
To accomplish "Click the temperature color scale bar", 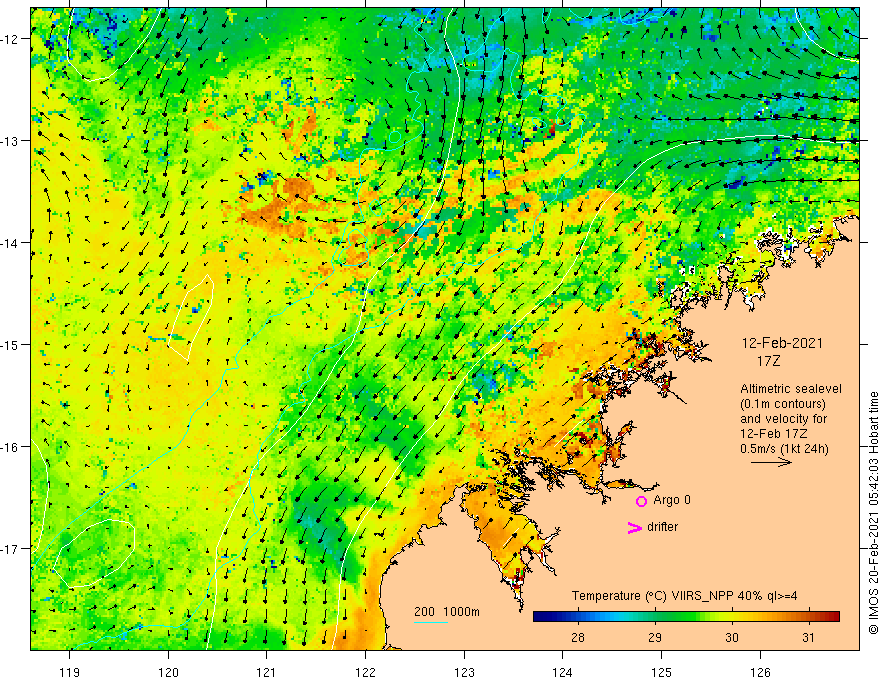I will [686, 617].
